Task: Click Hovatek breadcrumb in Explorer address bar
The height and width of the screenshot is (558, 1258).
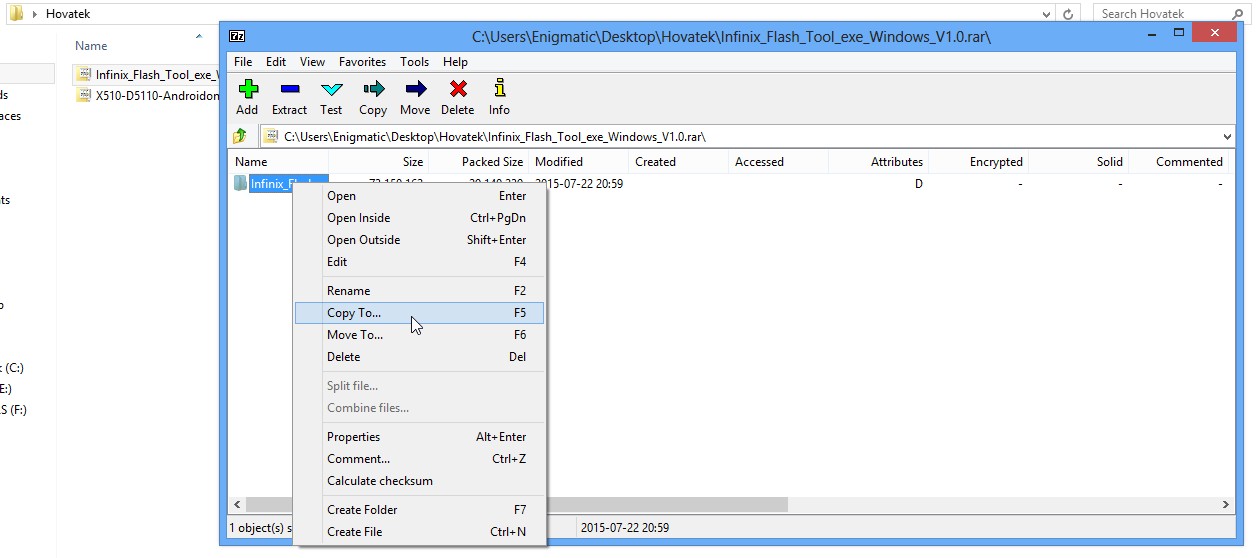Action: [68, 14]
